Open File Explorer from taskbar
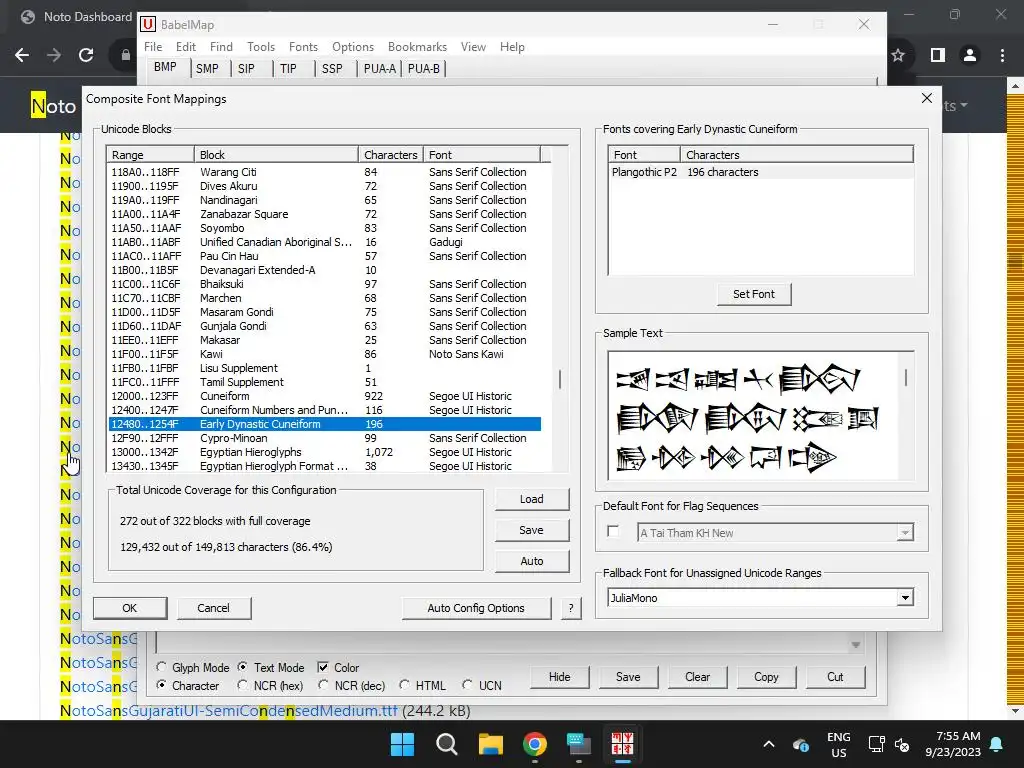The image size is (1024, 768). tap(490, 744)
